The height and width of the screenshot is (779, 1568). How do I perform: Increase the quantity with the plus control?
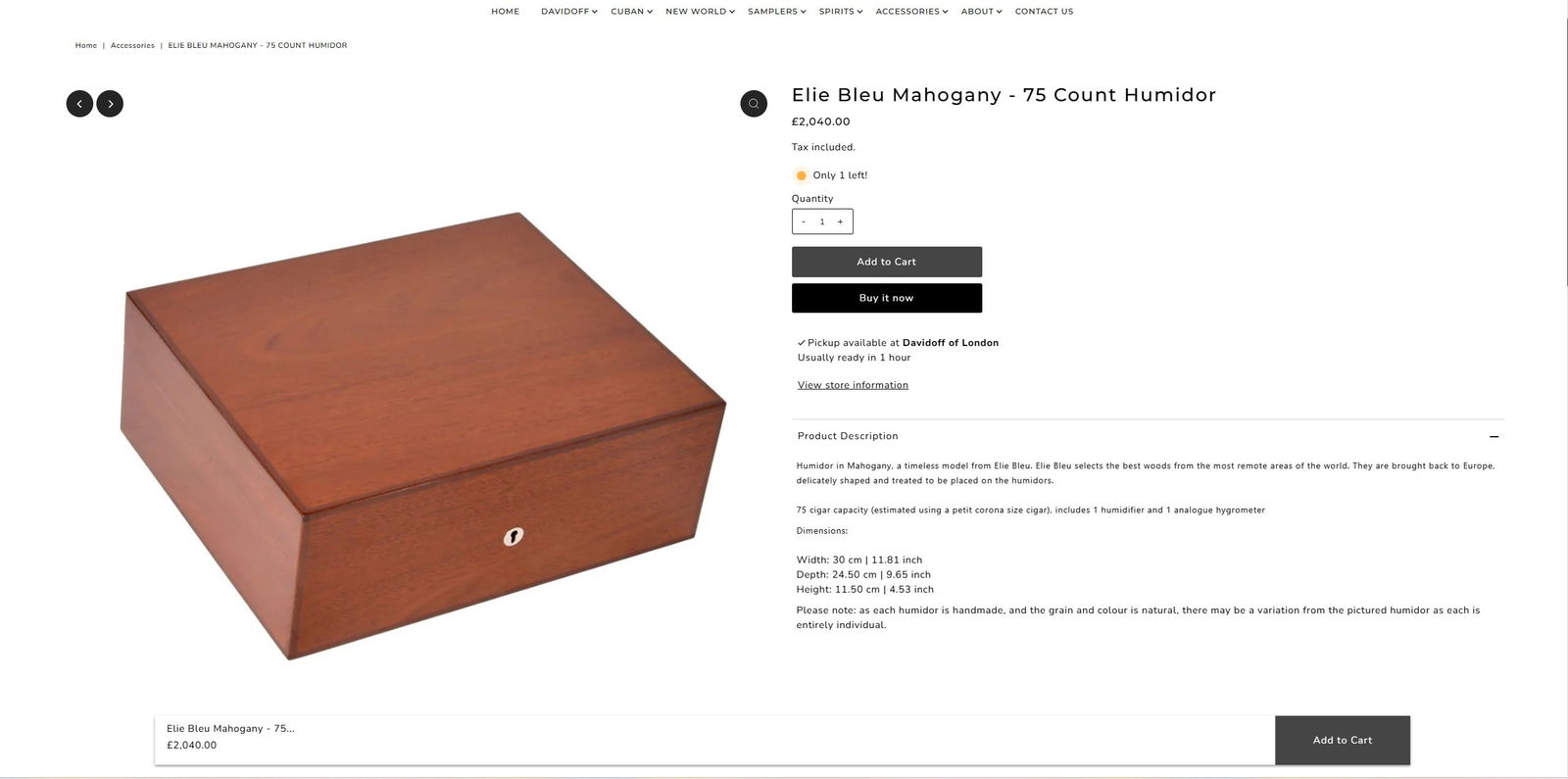tap(842, 221)
